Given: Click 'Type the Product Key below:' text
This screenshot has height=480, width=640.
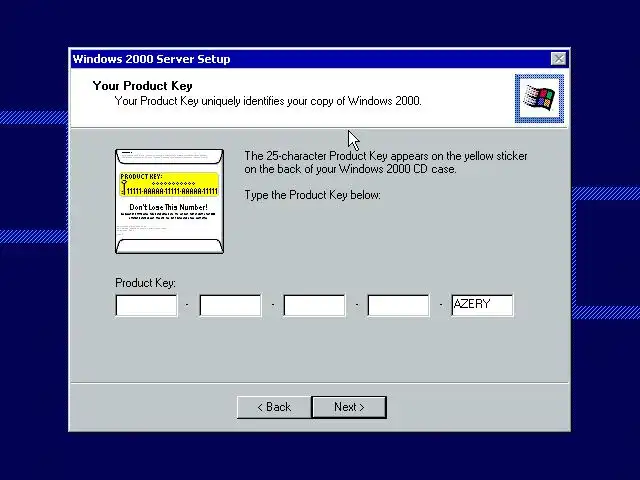Looking at the screenshot, I should click(x=312, y=195).
